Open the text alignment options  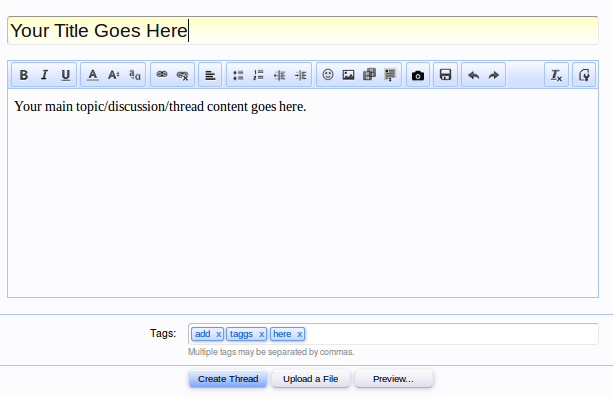point(210,75)
